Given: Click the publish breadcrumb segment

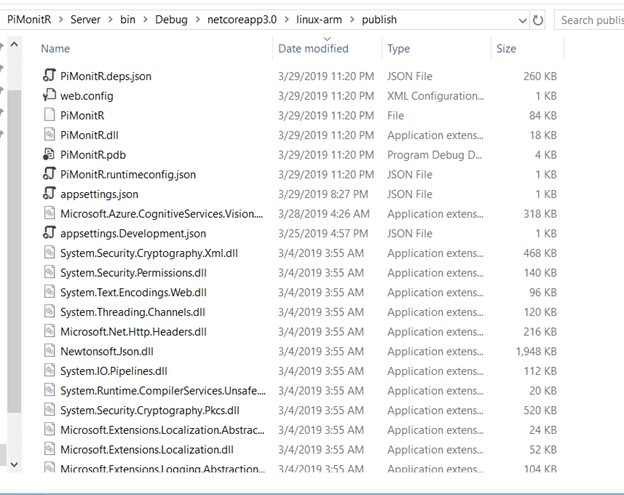Looking at the screenshot, I should [x=379, y=19].
